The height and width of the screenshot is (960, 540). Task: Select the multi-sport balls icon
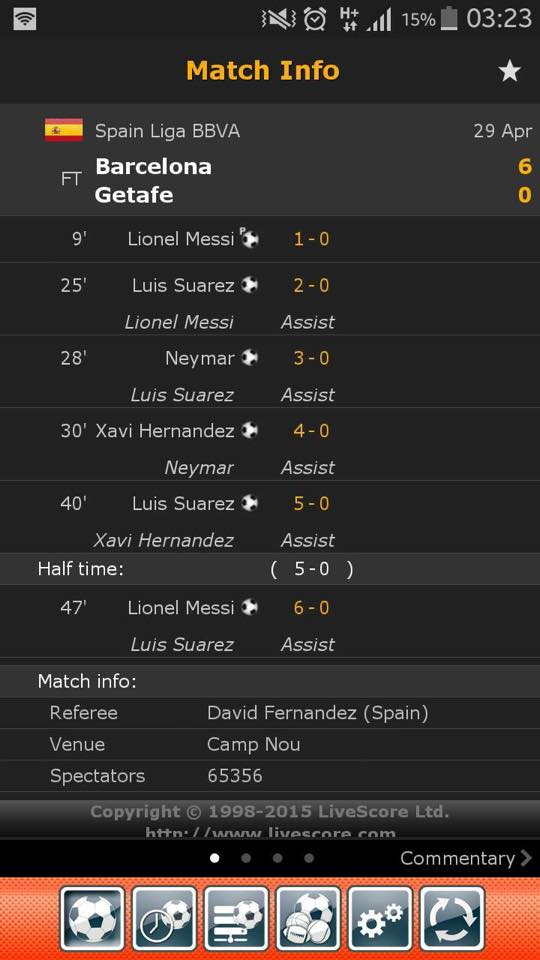tap(308, 918)
